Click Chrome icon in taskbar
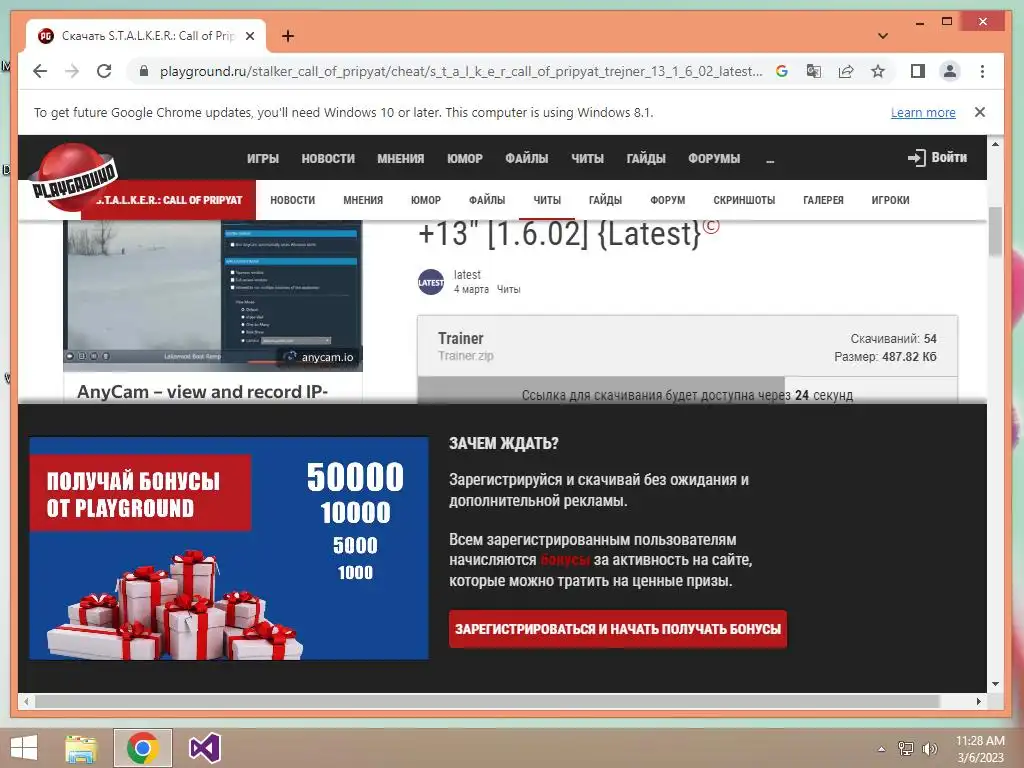 [143, 748]
